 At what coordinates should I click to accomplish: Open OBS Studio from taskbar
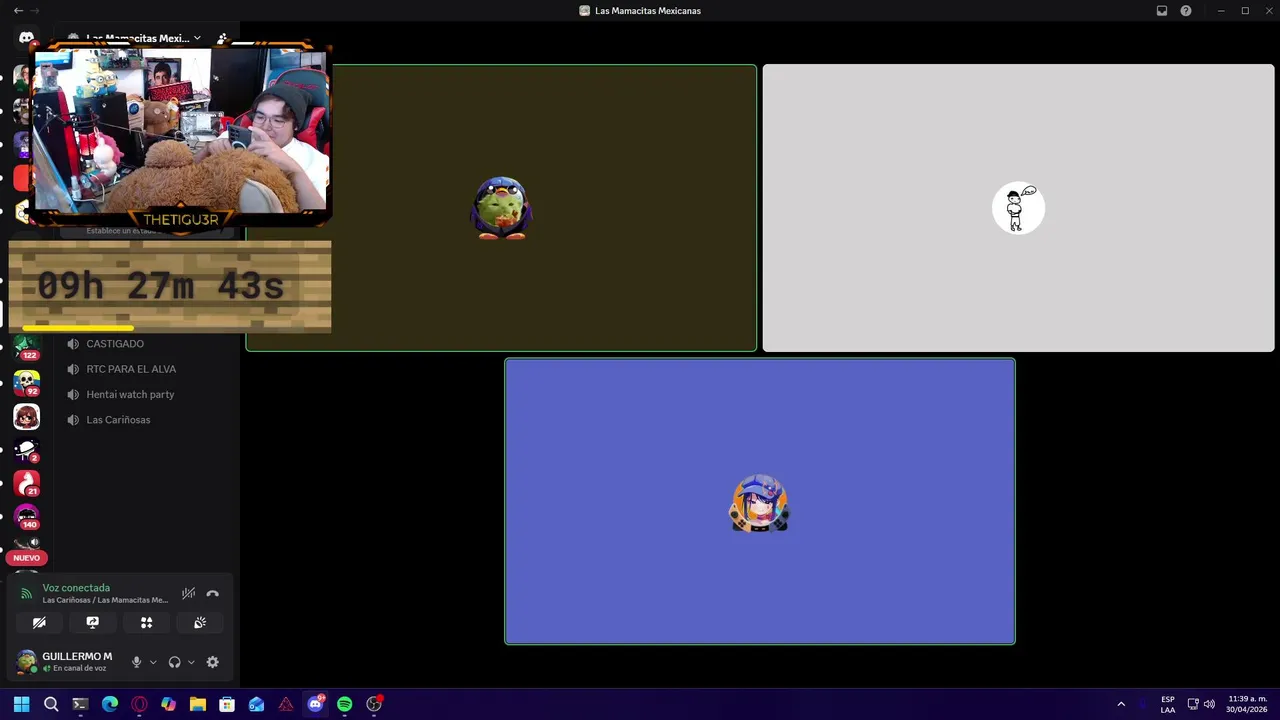coord(374,704)
